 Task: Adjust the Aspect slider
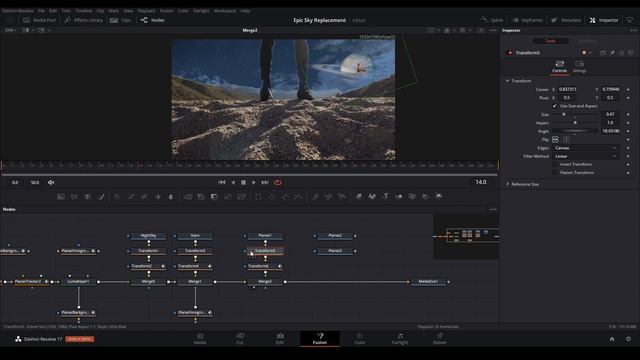coord(575,123)
